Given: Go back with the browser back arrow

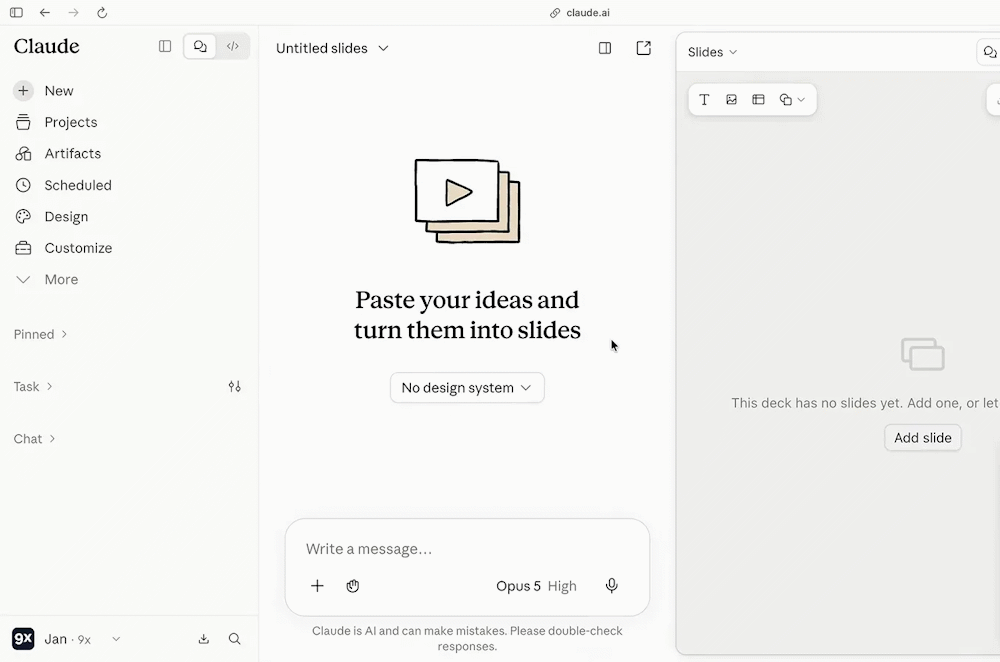Looking at the screenshot, I should click(45, 13).
